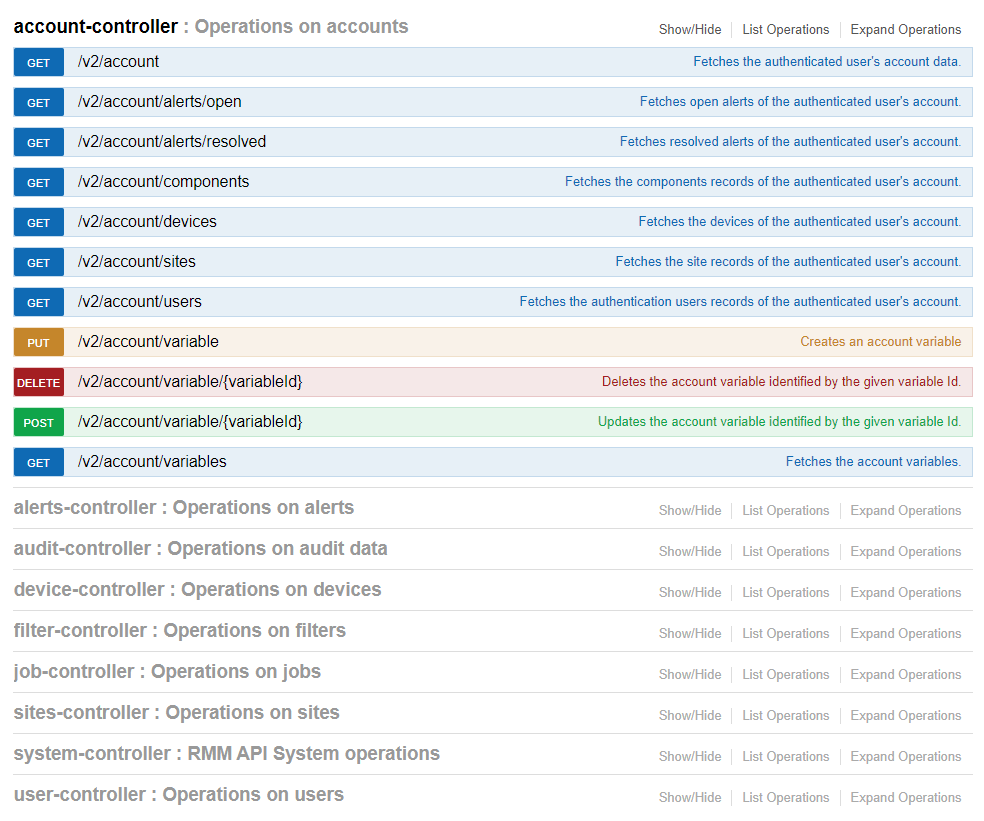
Task: Click the PUT badge for /v2/account/variable
Action: coord(38,342)
